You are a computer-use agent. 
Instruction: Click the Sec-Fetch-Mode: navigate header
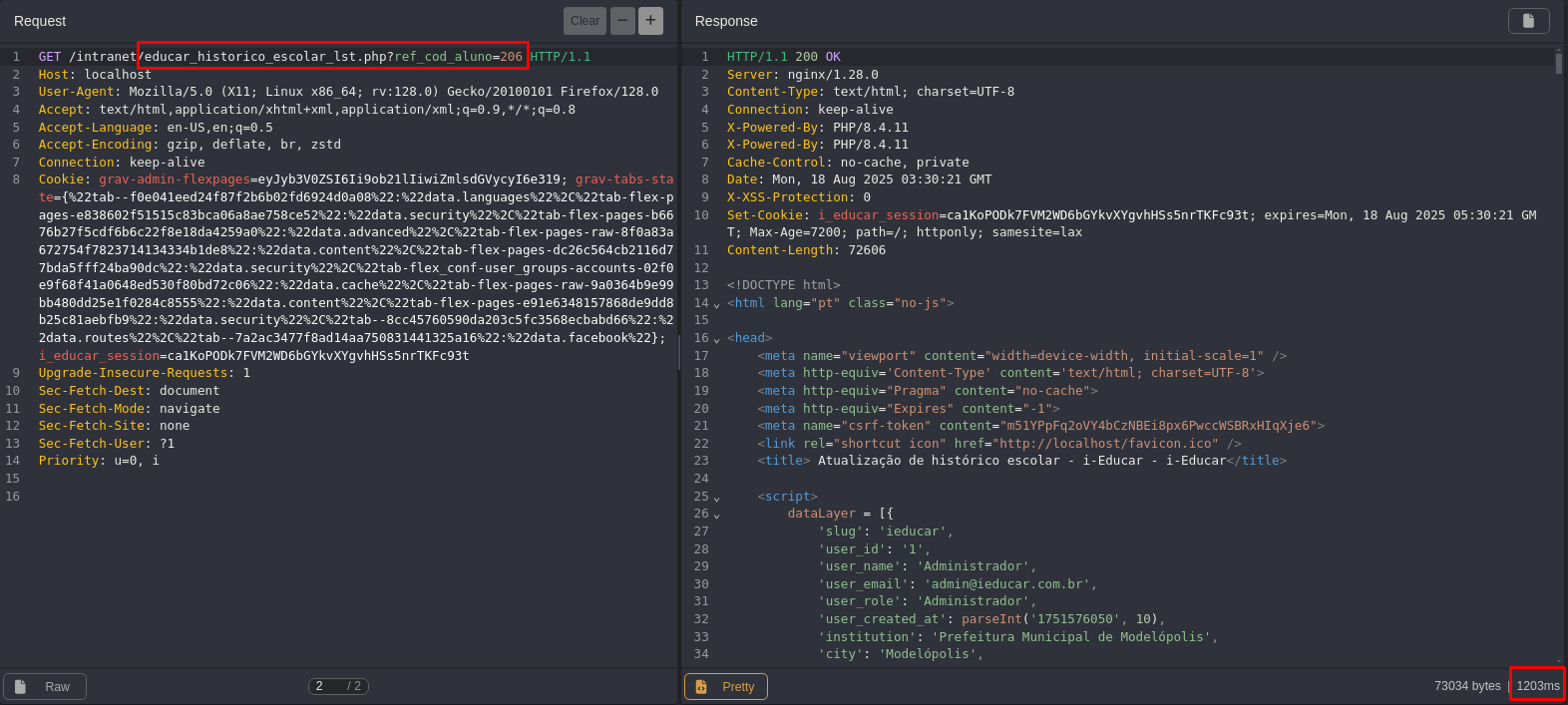(x=129, y=409)
